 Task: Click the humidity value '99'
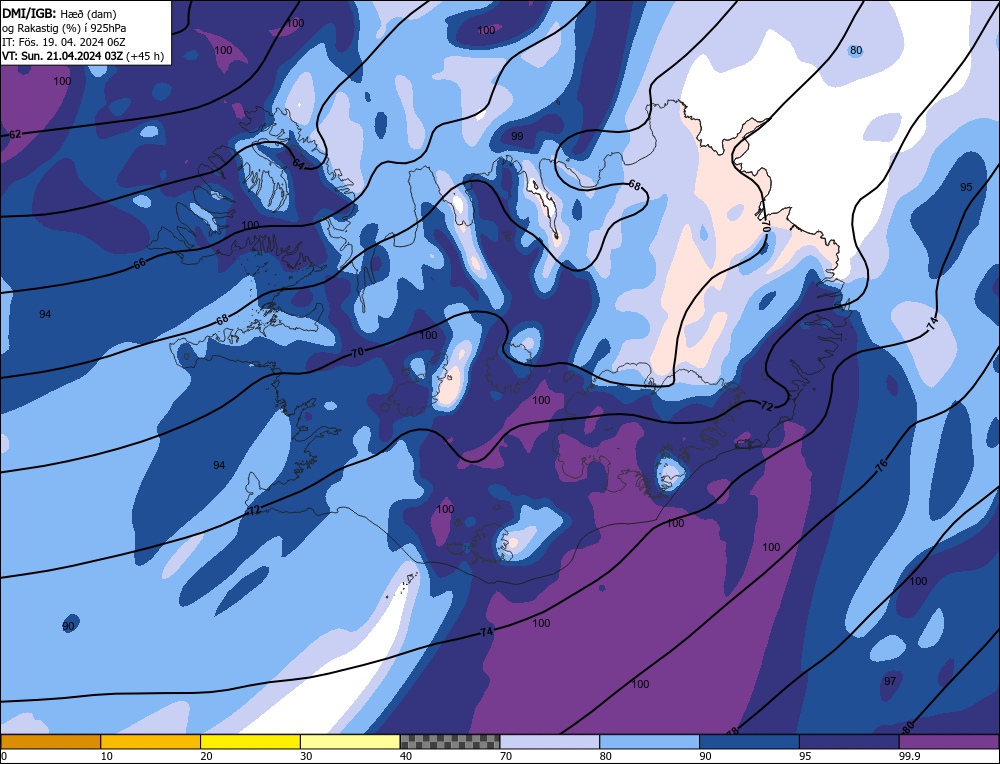pyautogui.click(x=517, y=136)
